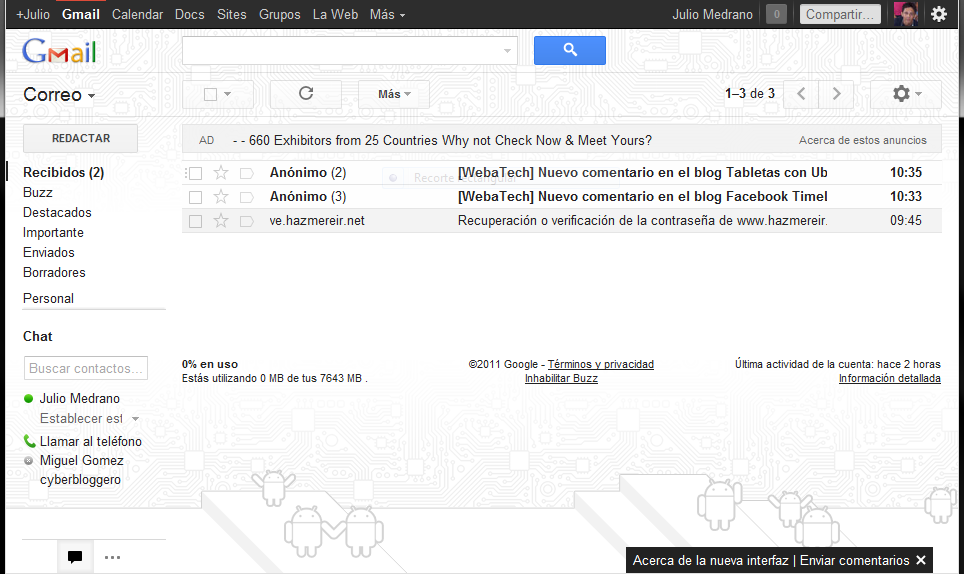Click the Buscar contactos field
Viewport: 964px width, 574px height.
pyautogui.click(x=85, y=368)
